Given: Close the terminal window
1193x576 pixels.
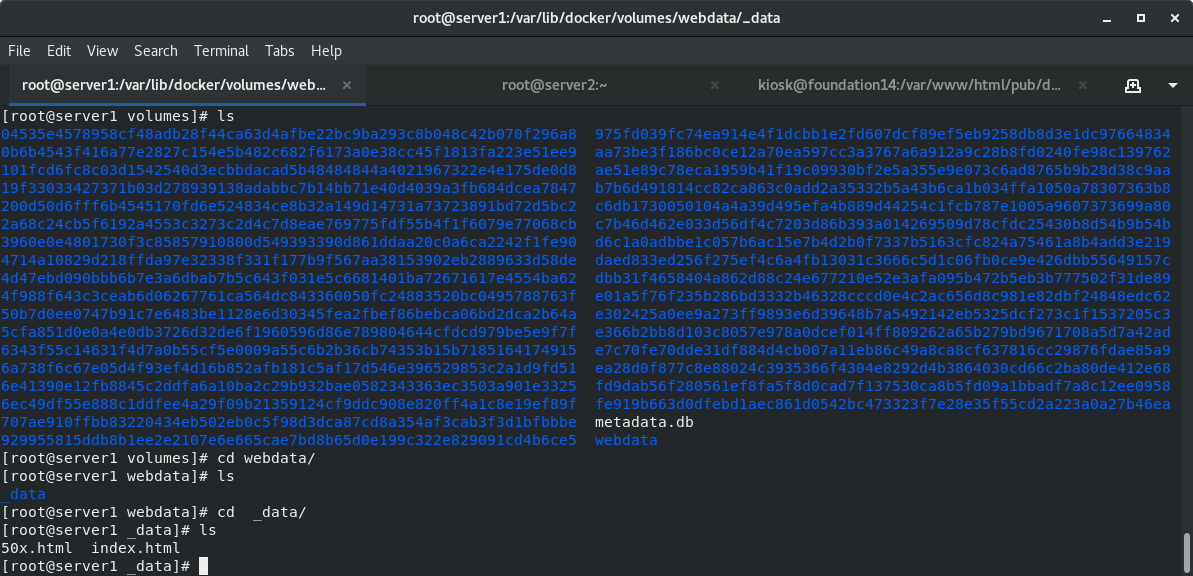Looking at the screenshot, I should (x=1176, y=18).
